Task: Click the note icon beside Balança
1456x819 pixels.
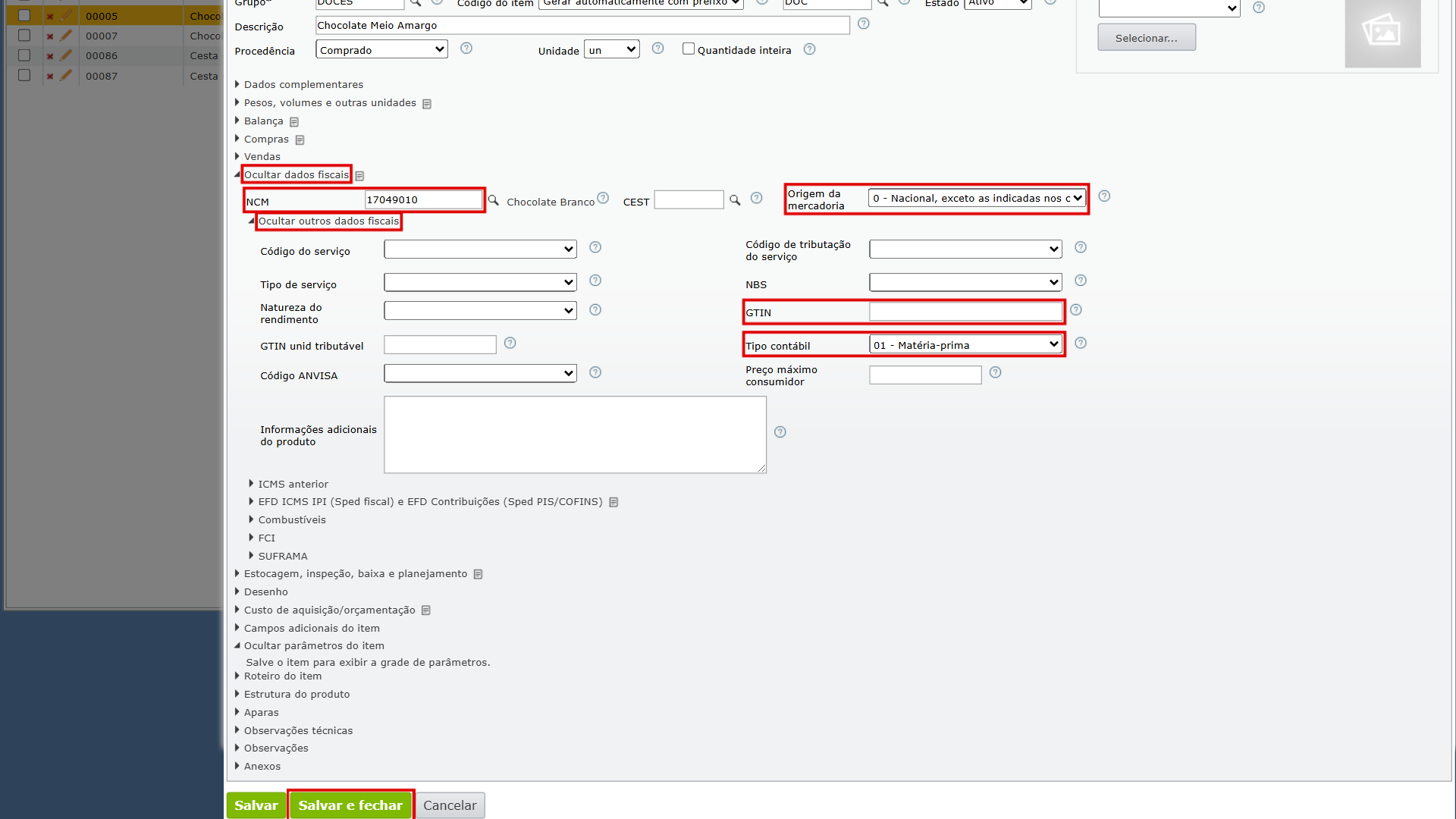Action: click(294, 121)
